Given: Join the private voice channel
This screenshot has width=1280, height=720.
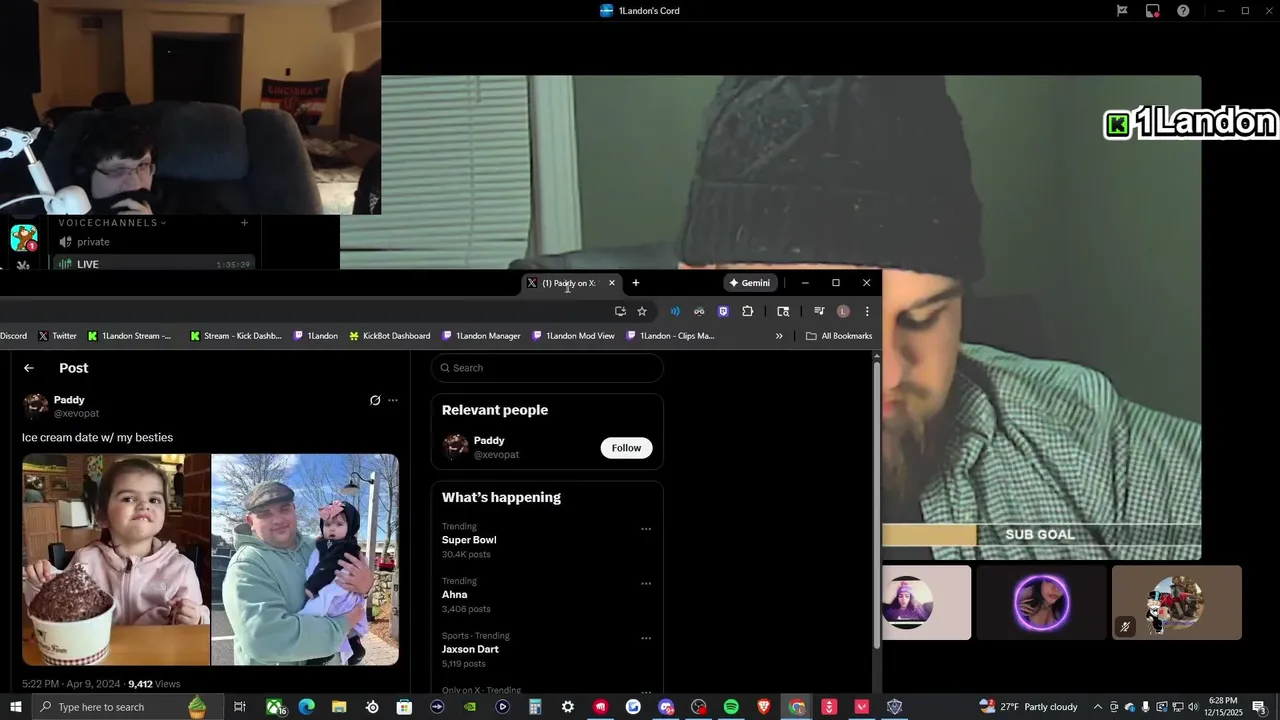Looking at the screenshot, I should [x=150, y=242].
